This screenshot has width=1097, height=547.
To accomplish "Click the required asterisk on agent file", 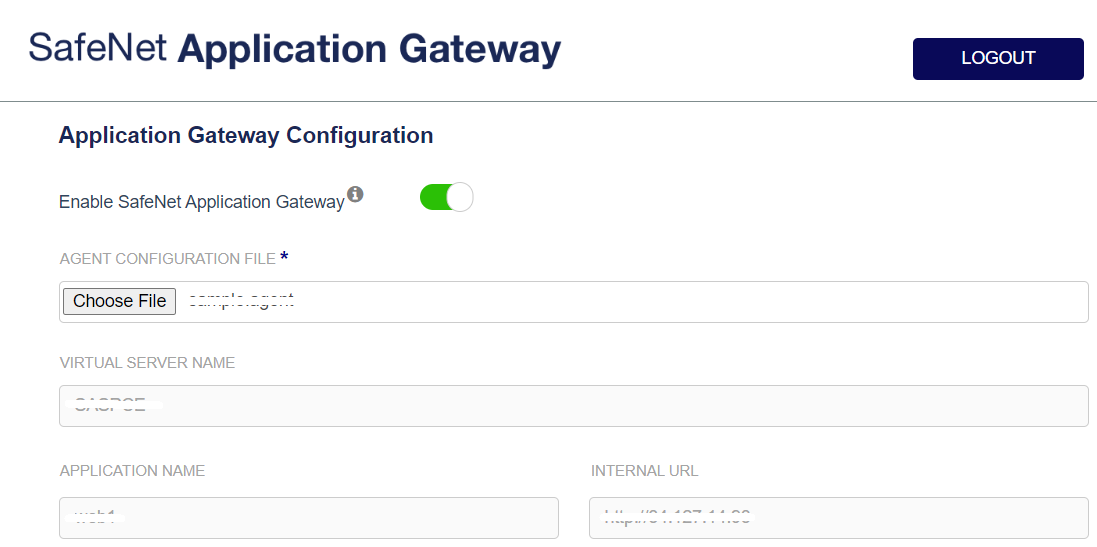I will click(284, 258).
